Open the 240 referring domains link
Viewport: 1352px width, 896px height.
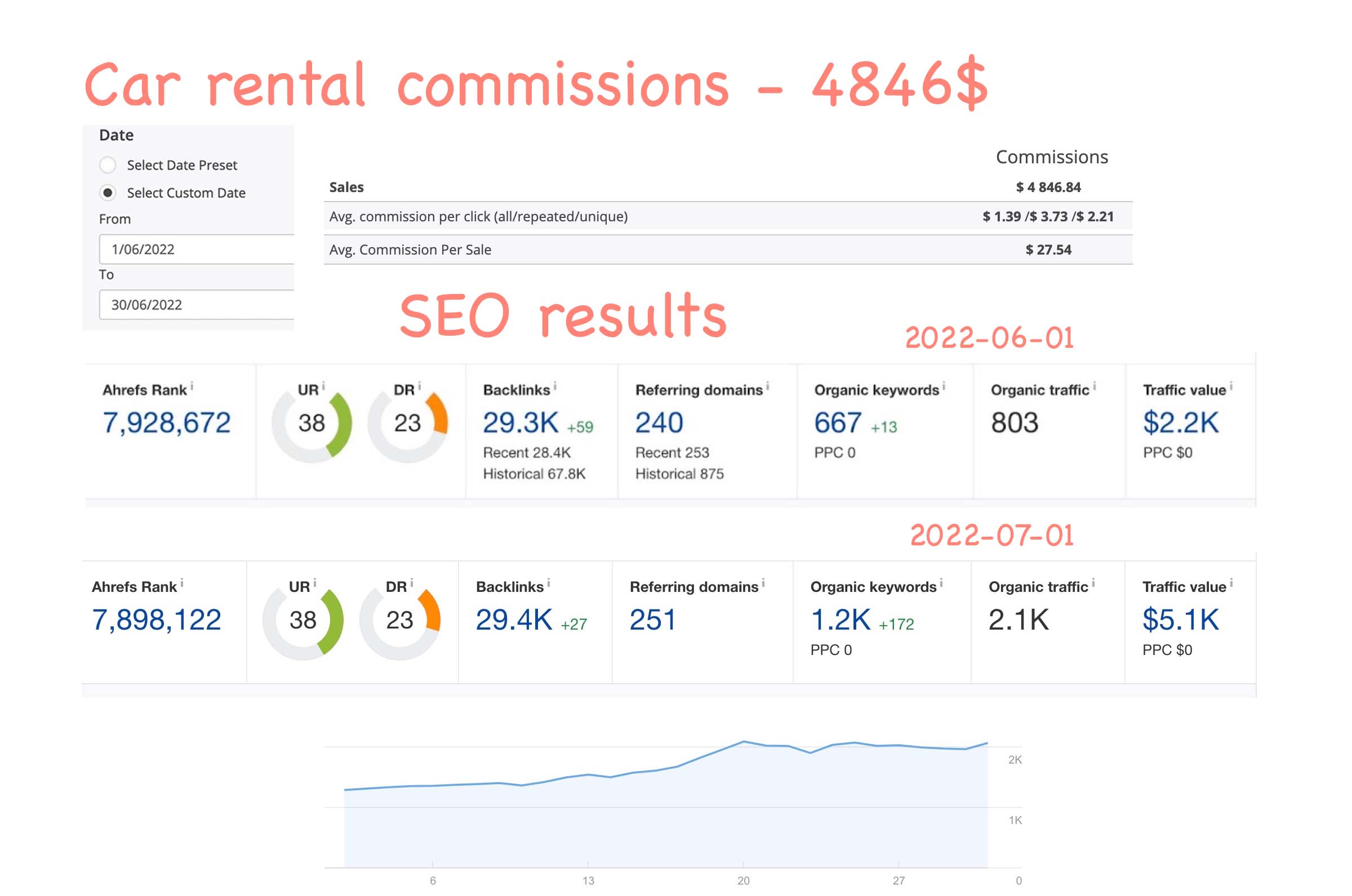(659, 422)
